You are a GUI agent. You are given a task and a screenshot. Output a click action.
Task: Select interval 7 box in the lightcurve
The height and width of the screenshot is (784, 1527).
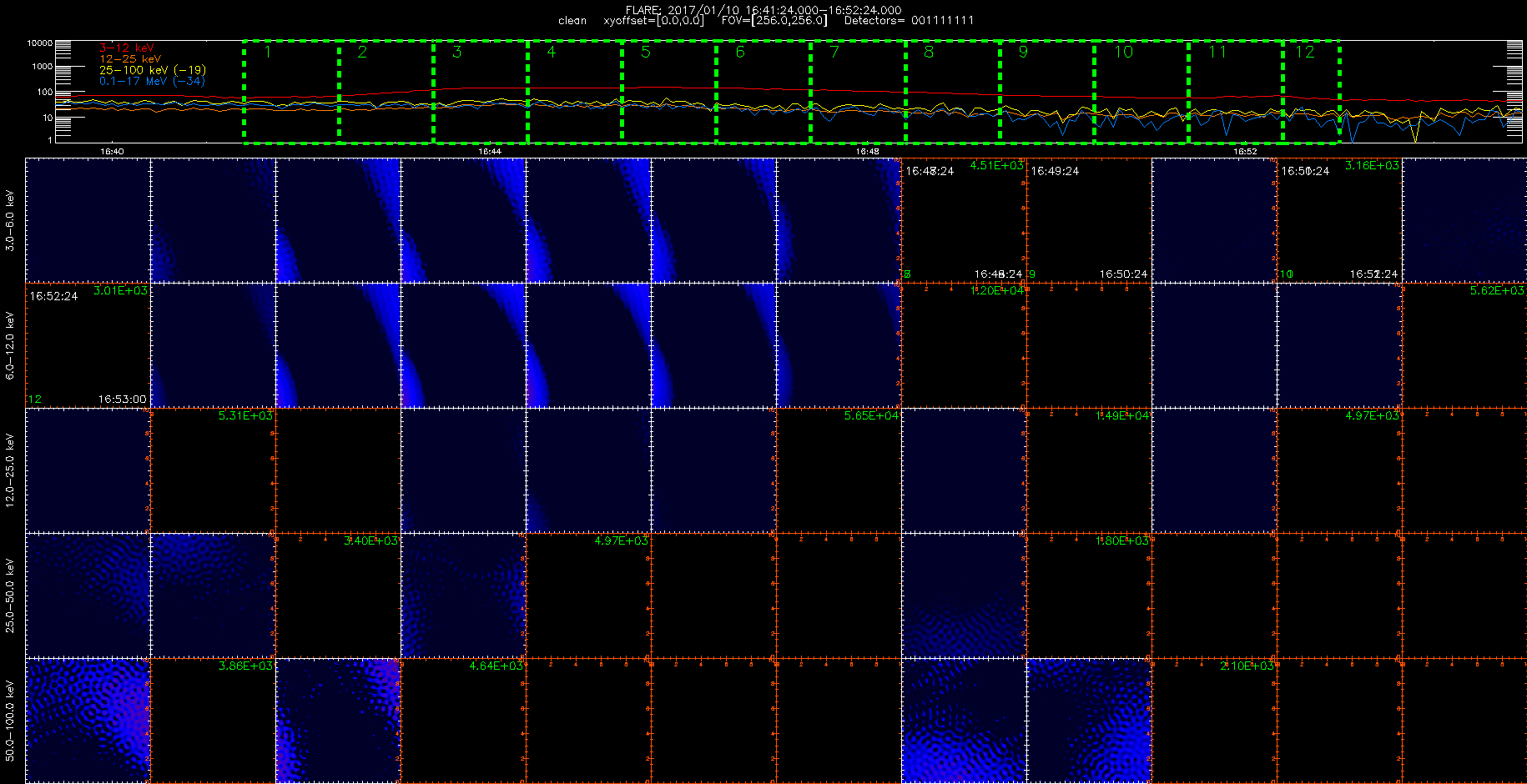pyautogui.click(x=858, y=92)
